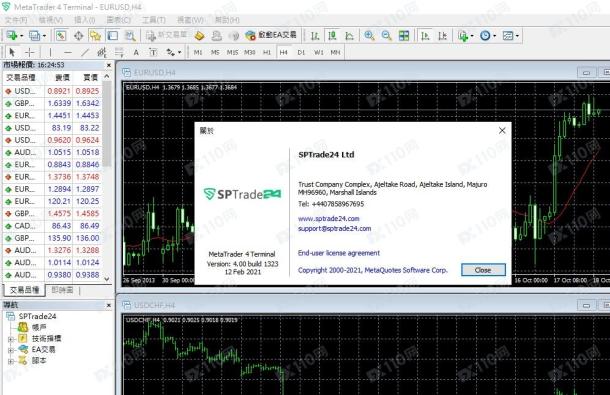The width and height of the screenshot is (610, 395).
Task: Expand the EA trading tree node
Action: coord(11,350)
